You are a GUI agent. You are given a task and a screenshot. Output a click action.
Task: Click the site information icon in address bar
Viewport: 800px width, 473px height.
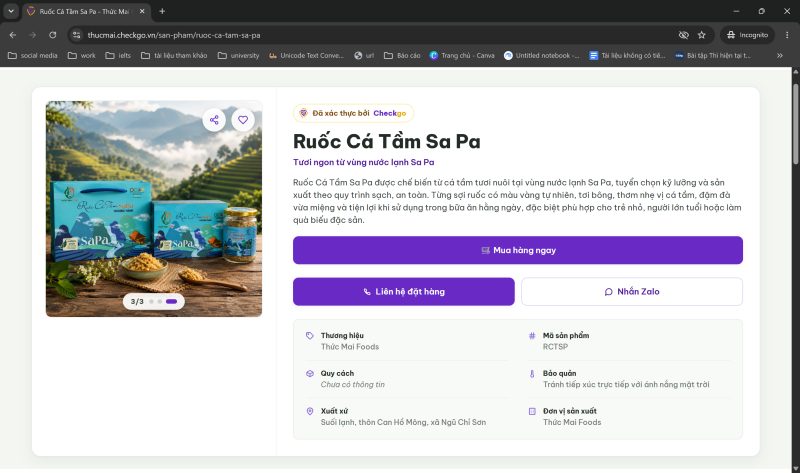click(x=76, y=35)
